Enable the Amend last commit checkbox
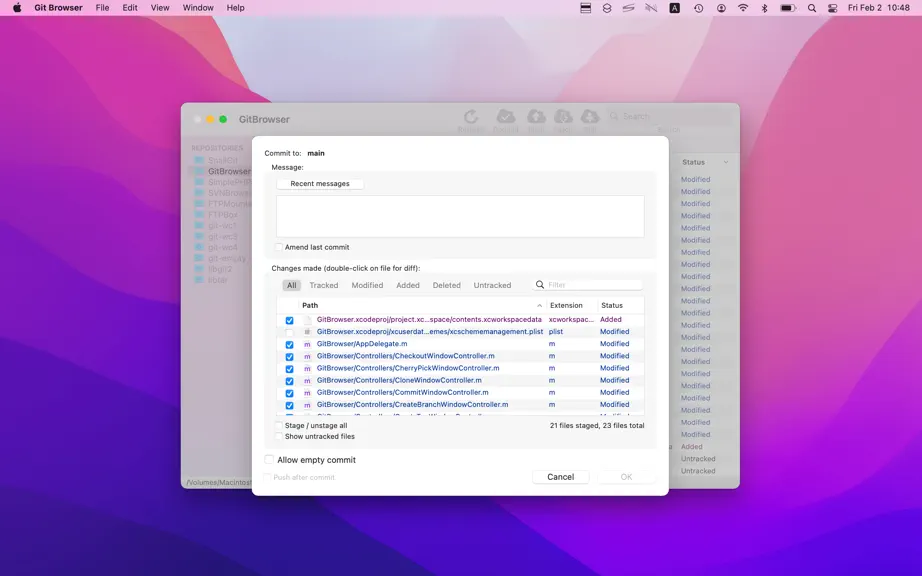922x576 pixels. [279, 247]
